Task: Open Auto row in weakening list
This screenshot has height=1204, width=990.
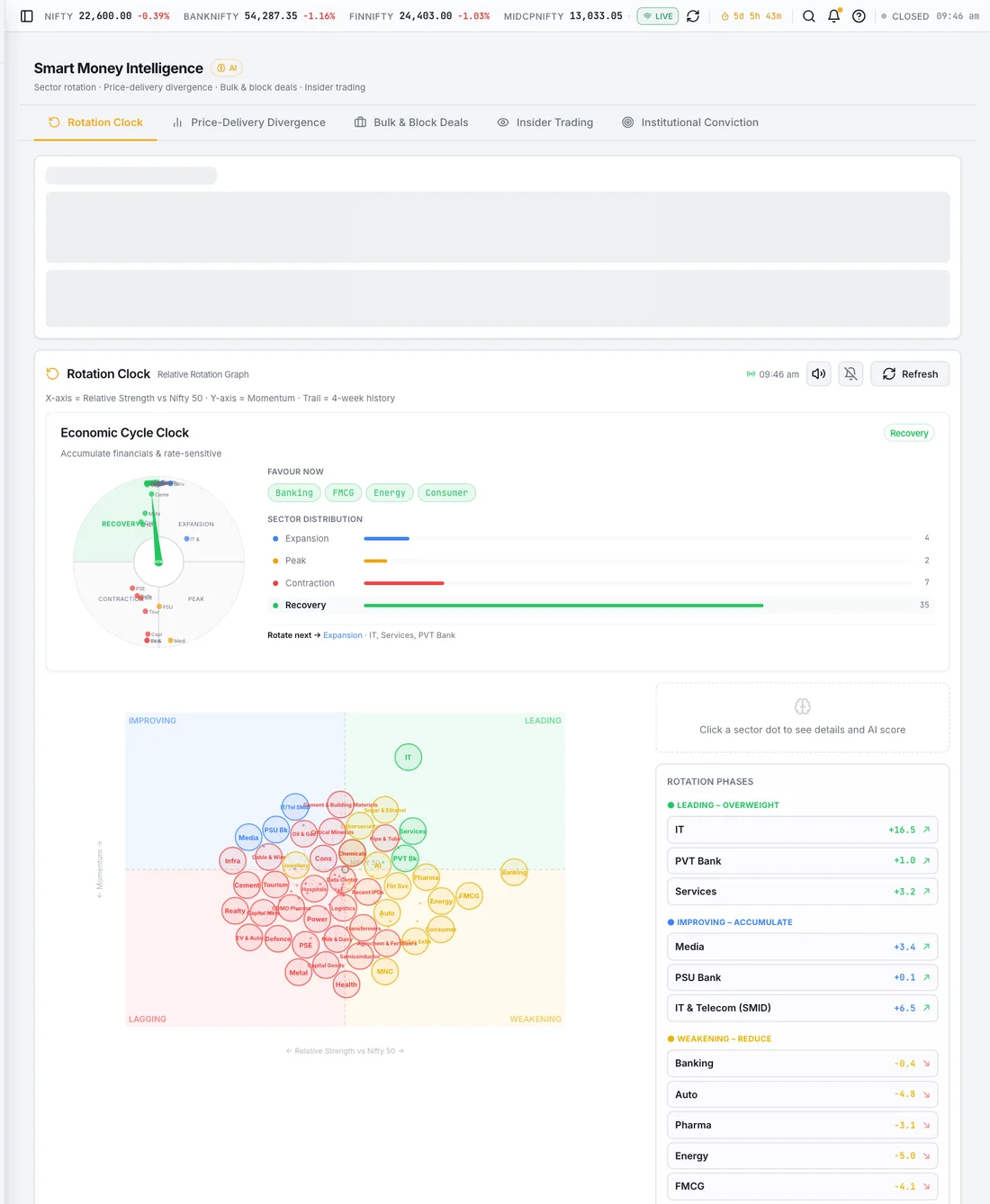Action: point(802,1094)
